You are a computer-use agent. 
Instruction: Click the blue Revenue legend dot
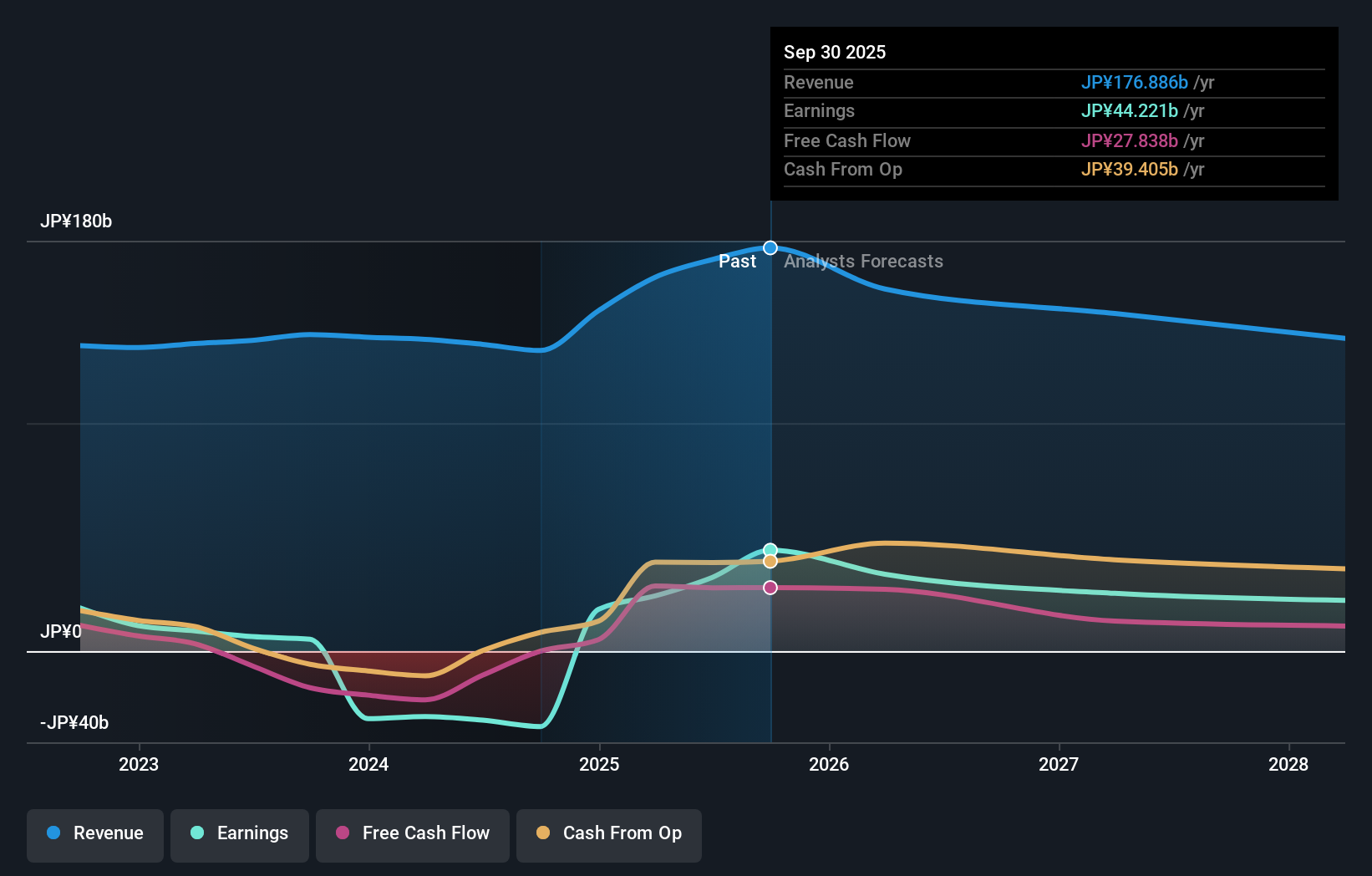click(x=52, y=833)
